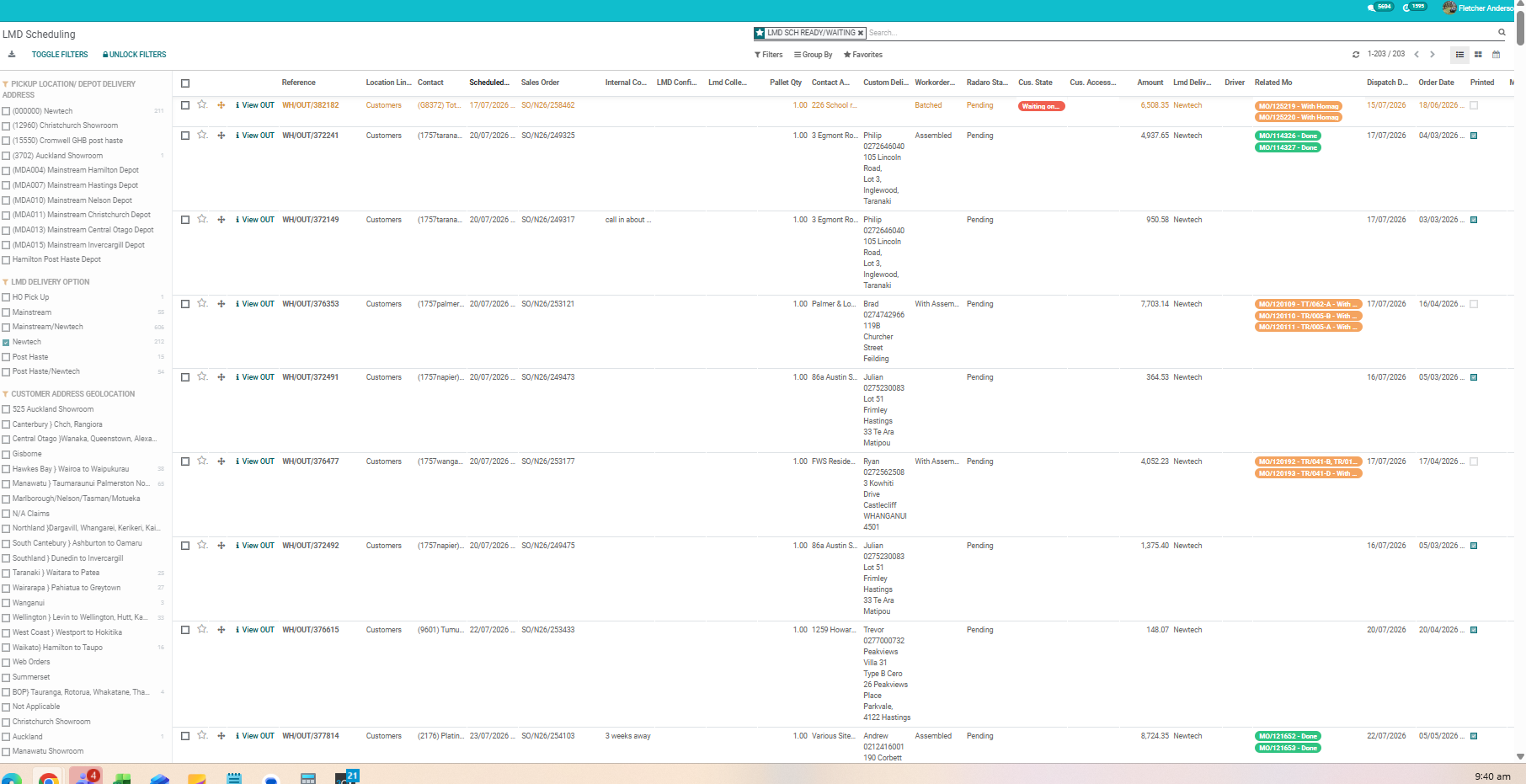Click the orange MO/125219 - With Homag tag
Screen dimensions: 1526x784
1298,106
